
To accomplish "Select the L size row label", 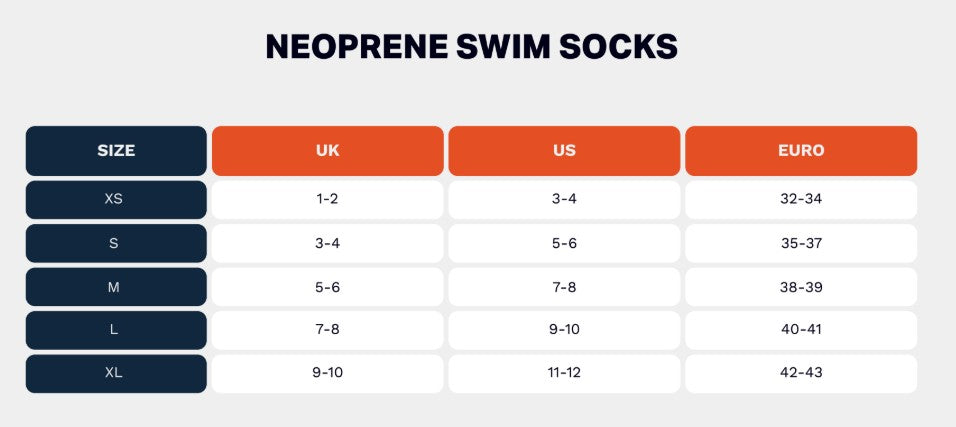I will click(116, 330).
